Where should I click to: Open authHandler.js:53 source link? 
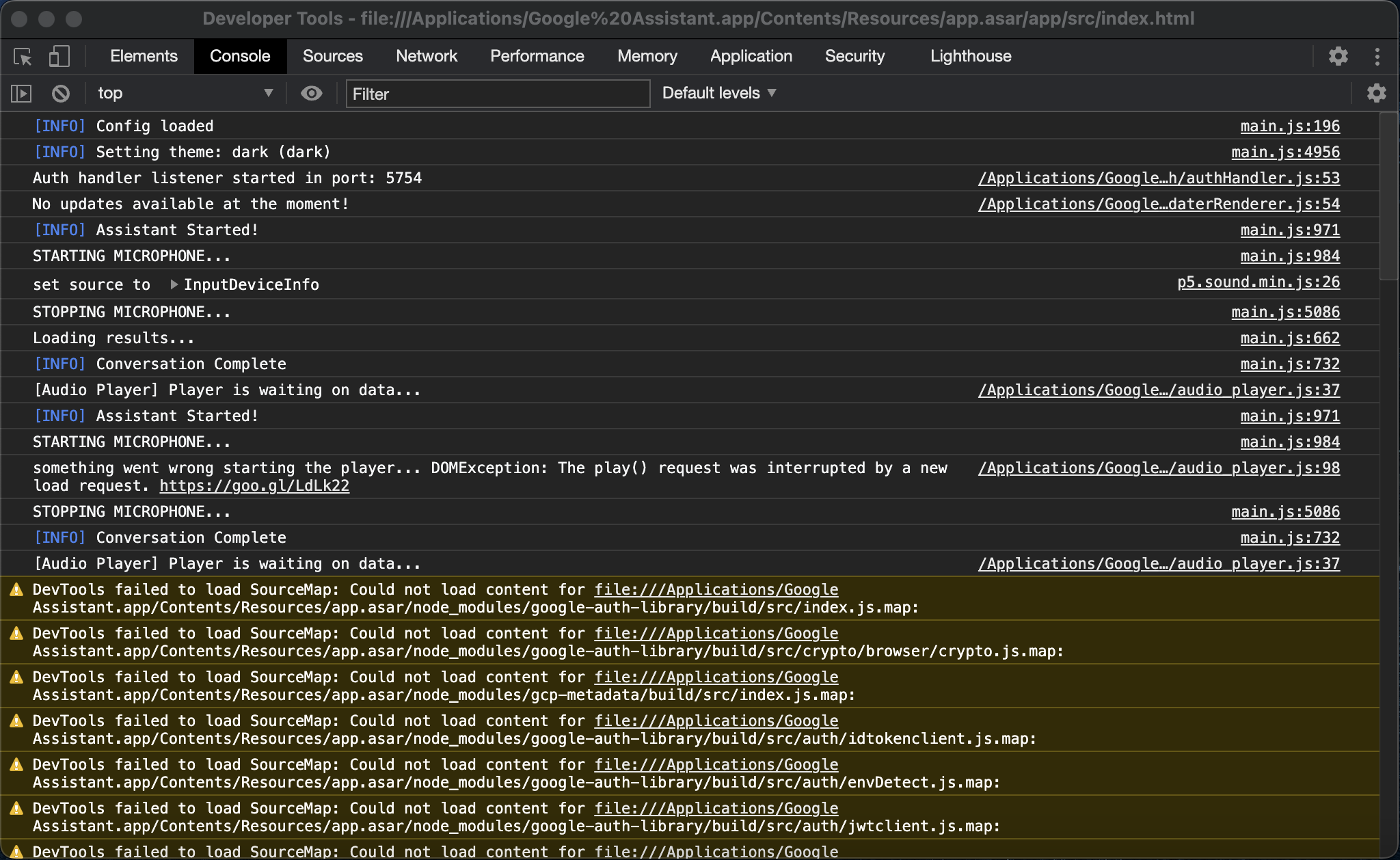[x=1158, y=178]
